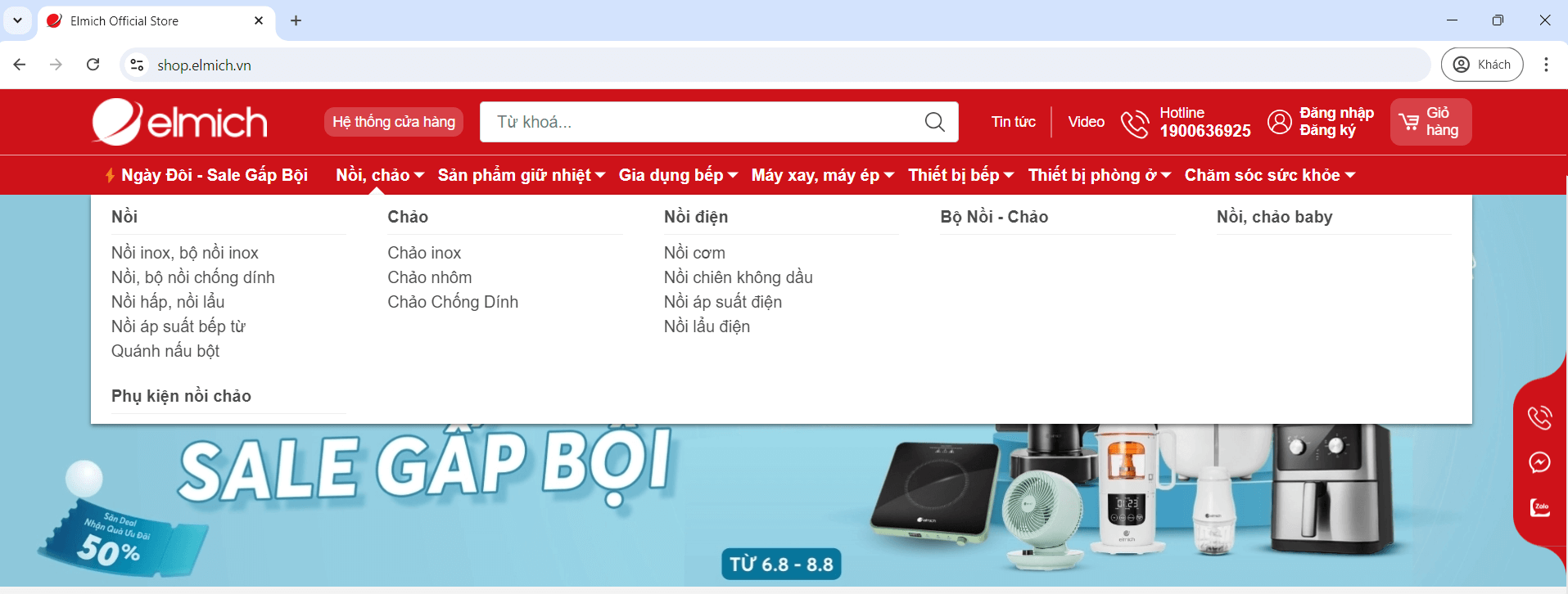The height and width of the screenshot is (594, 1568).
Task: Click the Elmich logo
Action: tap(179, 122)
